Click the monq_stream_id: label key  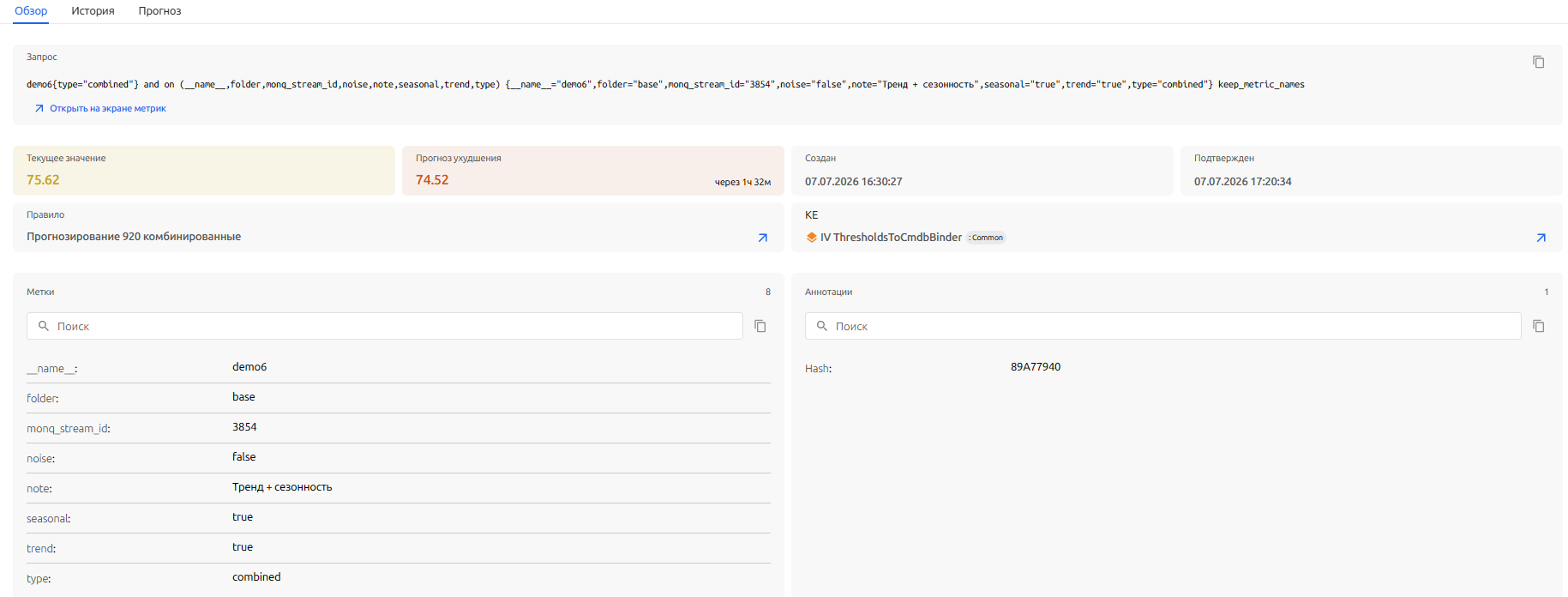[69, 429]
